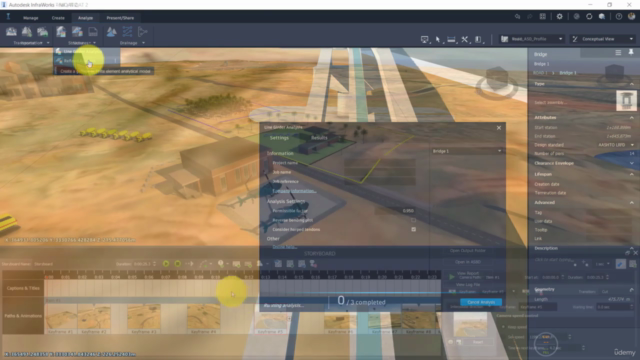Collapse the Advanced section

pyautogui.click(x=632, y=202)
